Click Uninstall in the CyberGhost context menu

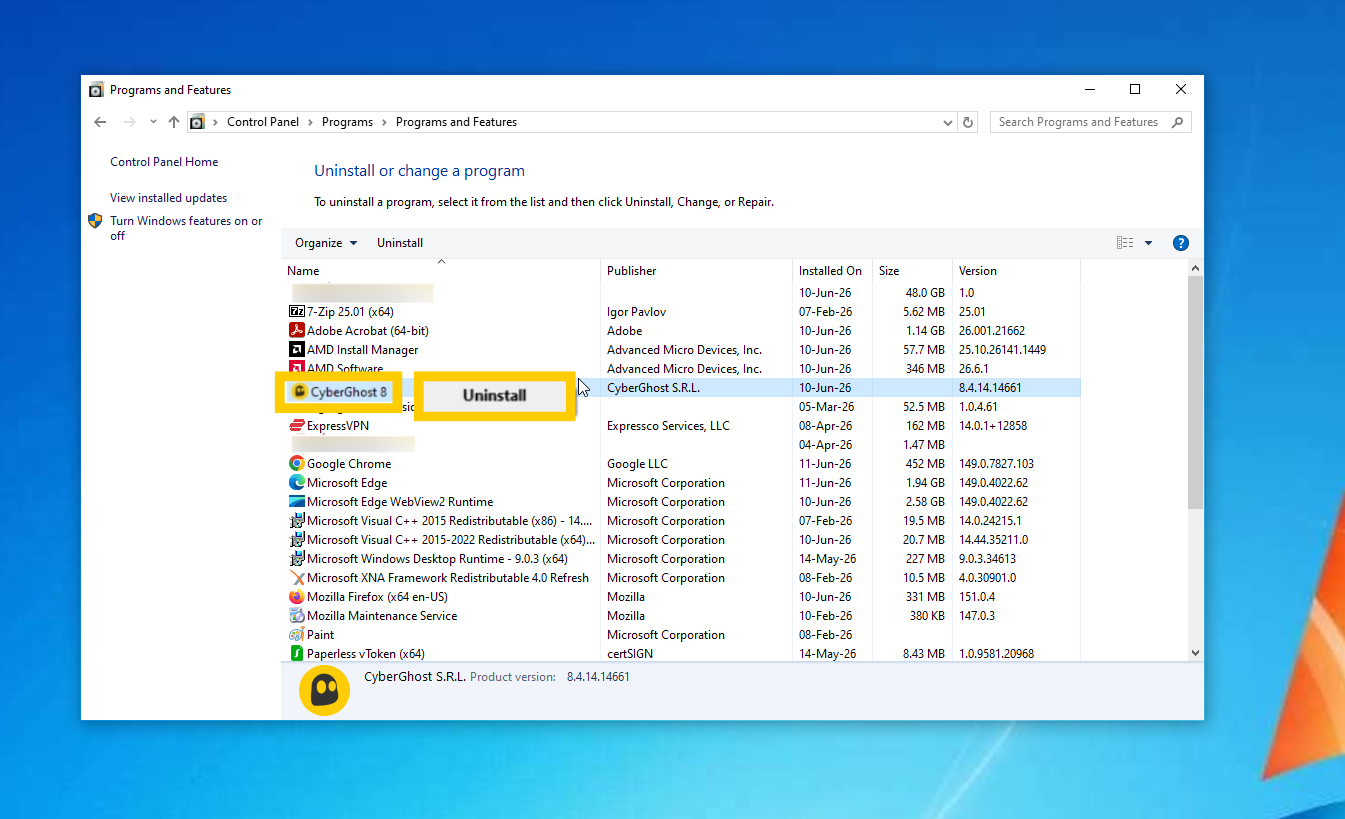495,395
